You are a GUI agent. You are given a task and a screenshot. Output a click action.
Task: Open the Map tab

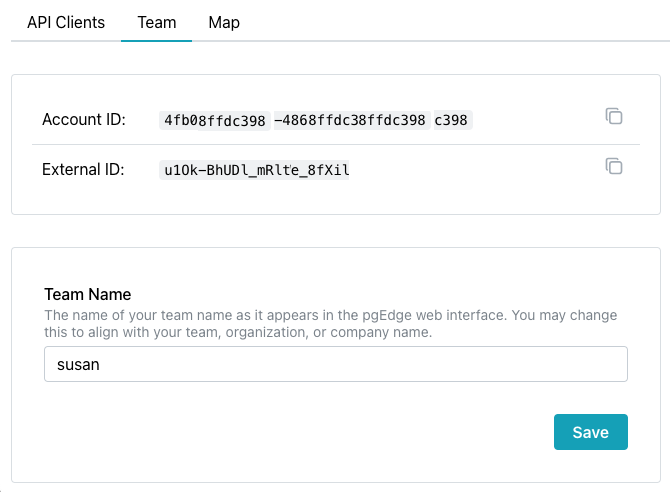[x=224, y=22]
